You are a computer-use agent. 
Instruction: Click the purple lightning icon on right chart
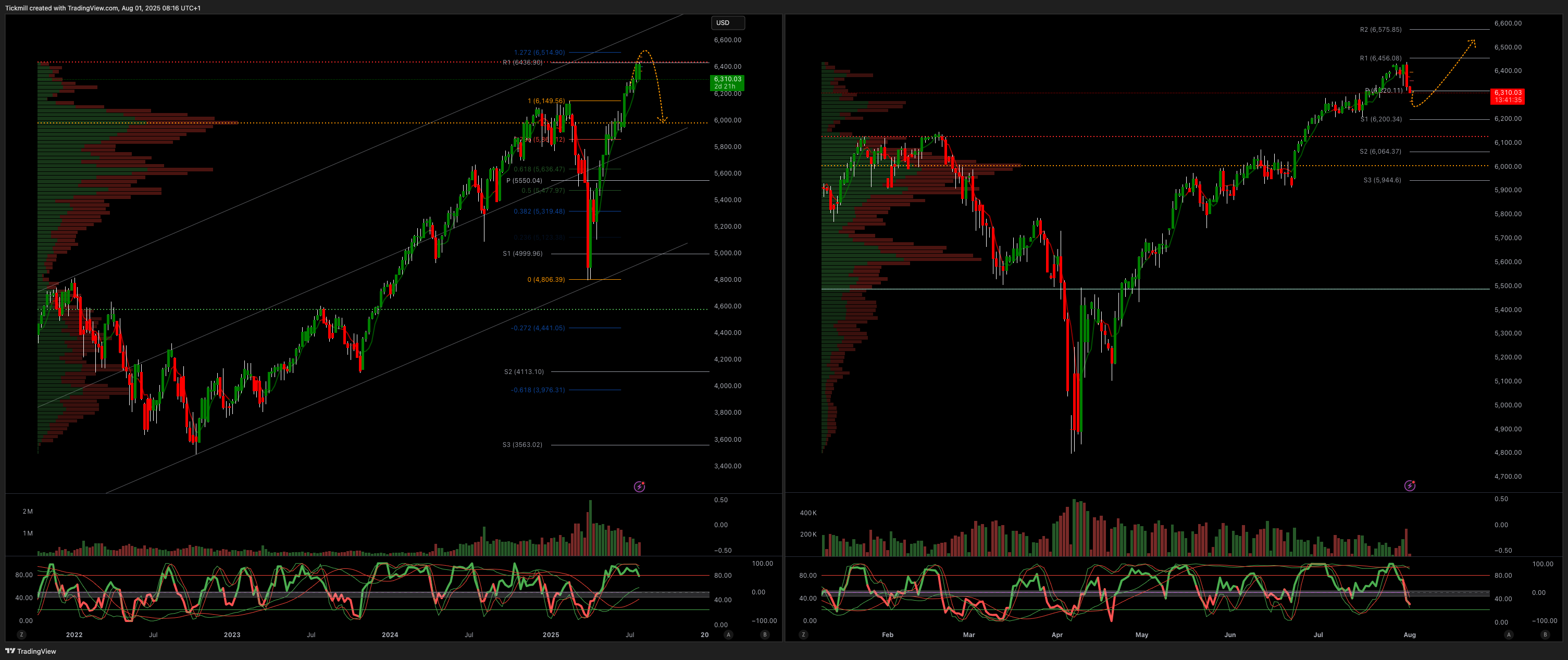coord(1410,485)
